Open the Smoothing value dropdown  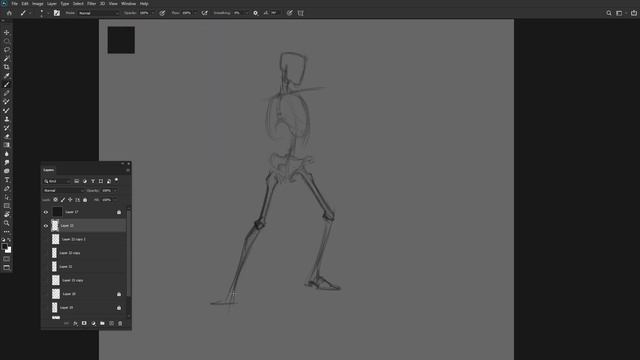[x=246, y=13]
